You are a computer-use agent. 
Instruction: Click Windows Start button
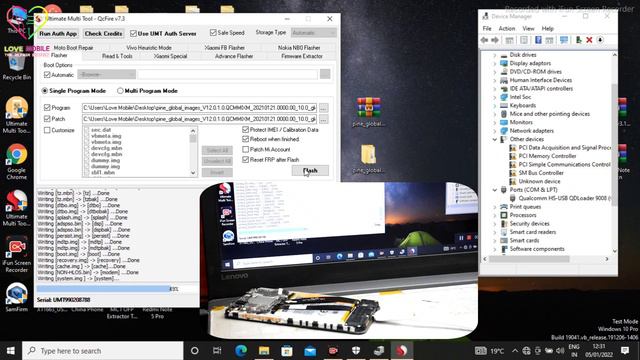pos(11,351)
